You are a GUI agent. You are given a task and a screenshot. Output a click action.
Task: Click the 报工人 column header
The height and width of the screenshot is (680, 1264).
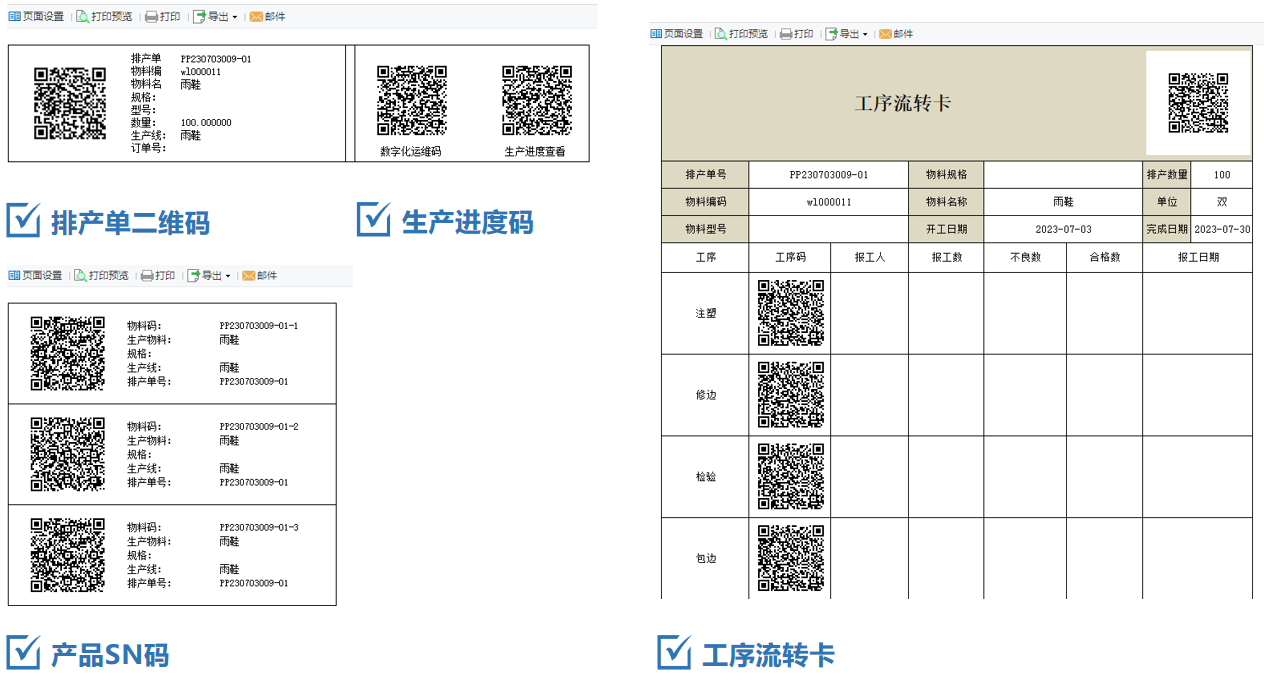[870, 257]
